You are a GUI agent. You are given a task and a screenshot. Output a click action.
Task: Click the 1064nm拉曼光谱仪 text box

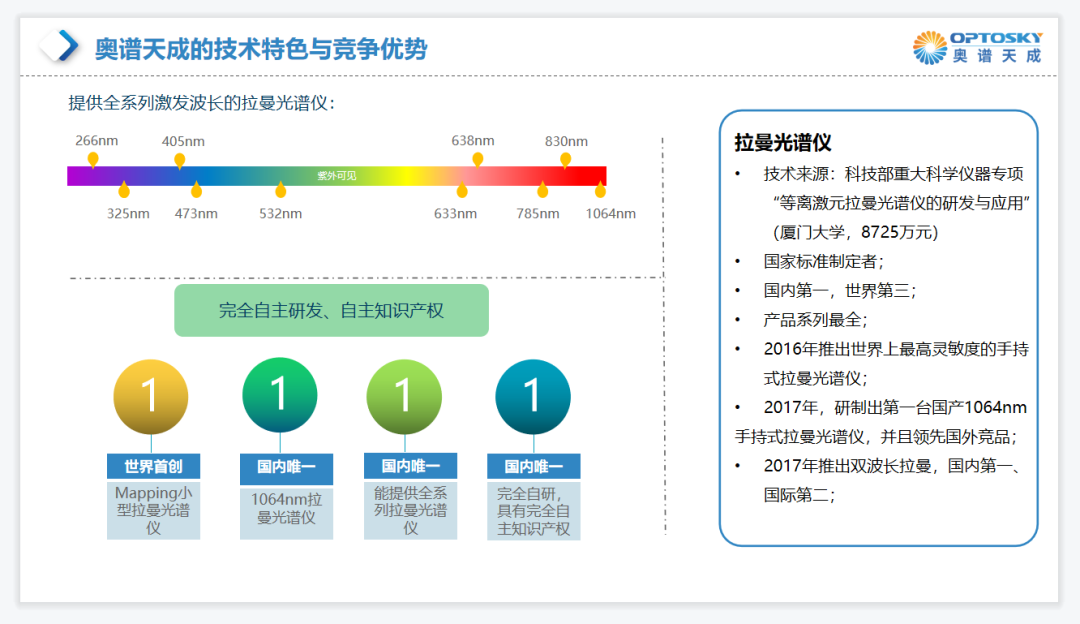(x=287, y=513)
